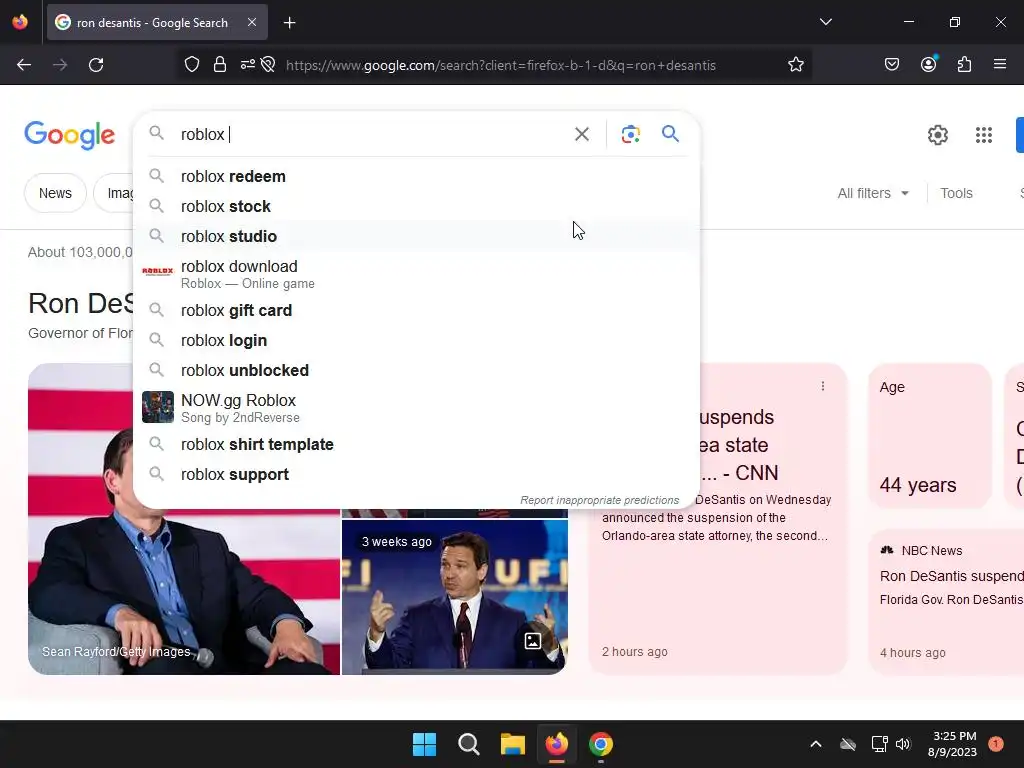The height and width of the screenshot is (768, 1024).
Task: Open CNN card three-dot menu
Action: (823, 387)
